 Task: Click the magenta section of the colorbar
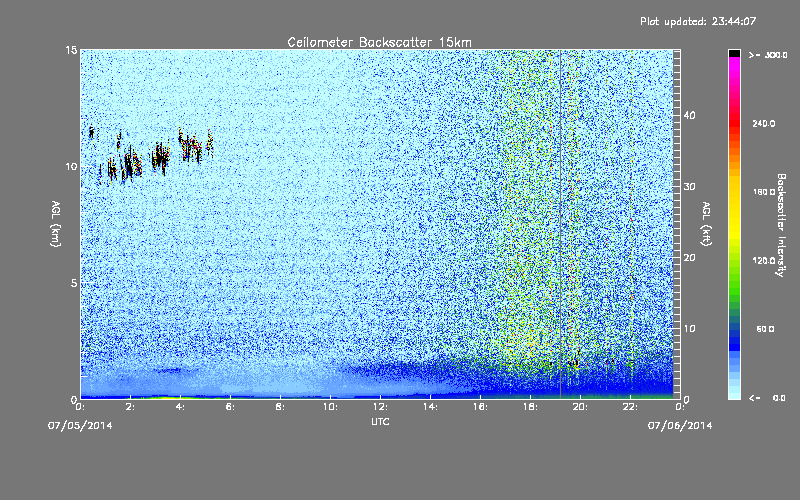pyautogui.click(x=734, y=69)
